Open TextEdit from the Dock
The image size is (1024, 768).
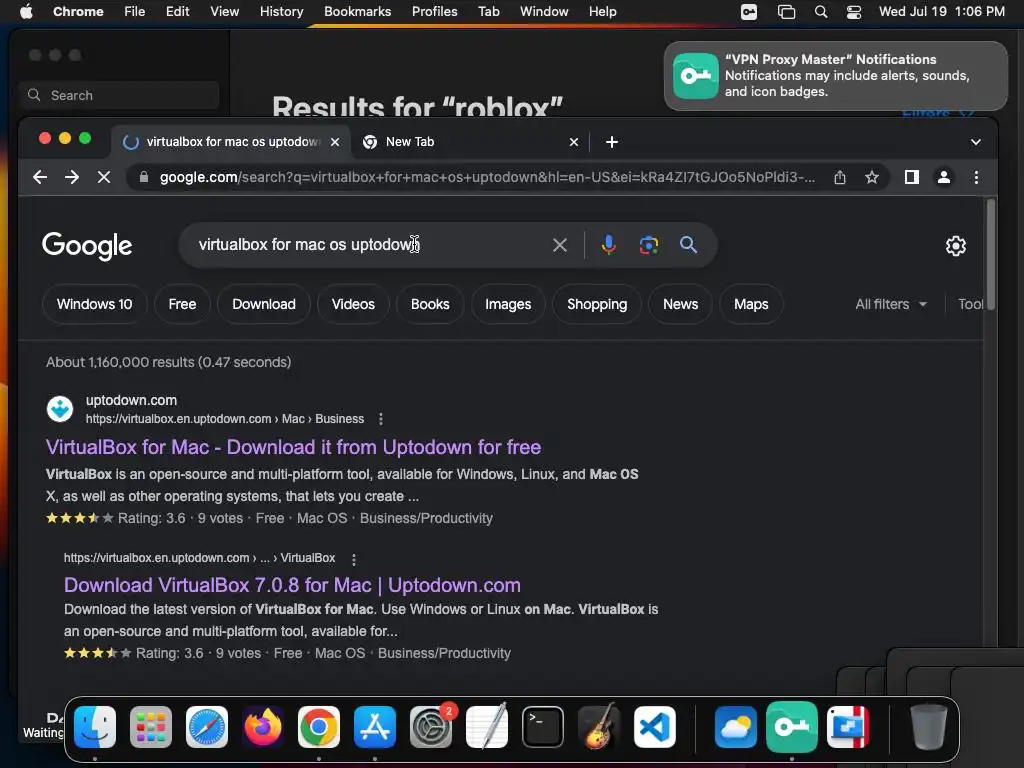(487, 727)
